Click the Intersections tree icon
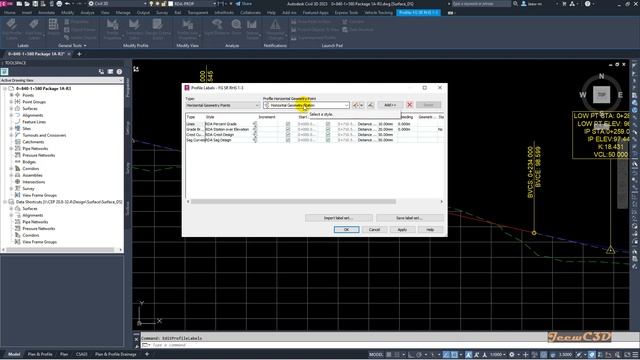Image resolution: width=640 pixels, height=360 pixels. [18, 182]
